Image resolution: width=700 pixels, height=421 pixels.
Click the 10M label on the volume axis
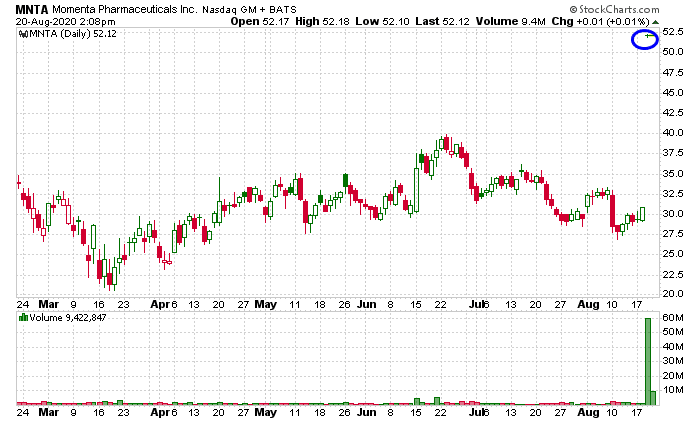tap(673, 390)
